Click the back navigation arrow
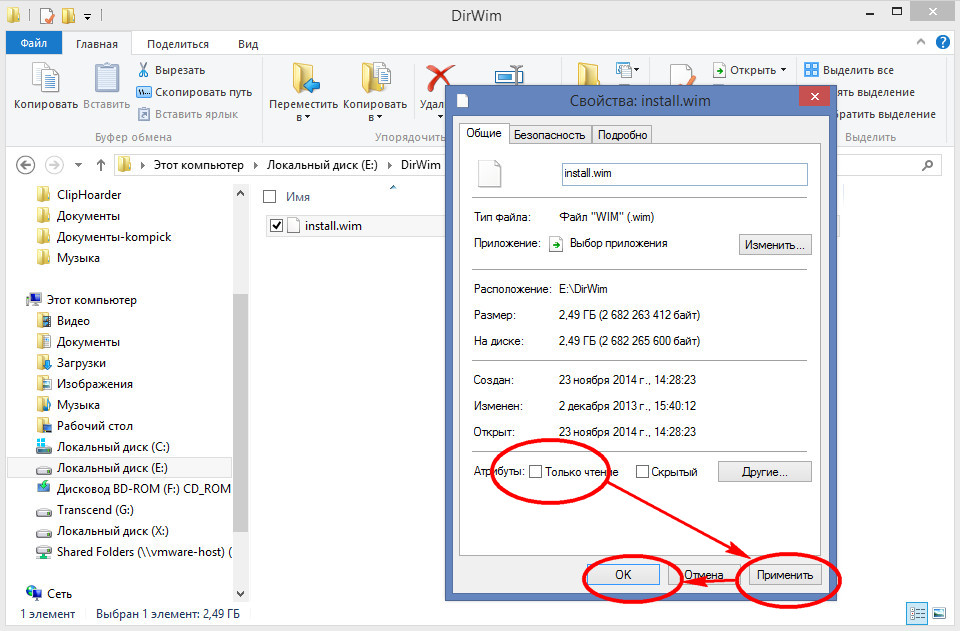 [x=25, y=165]
